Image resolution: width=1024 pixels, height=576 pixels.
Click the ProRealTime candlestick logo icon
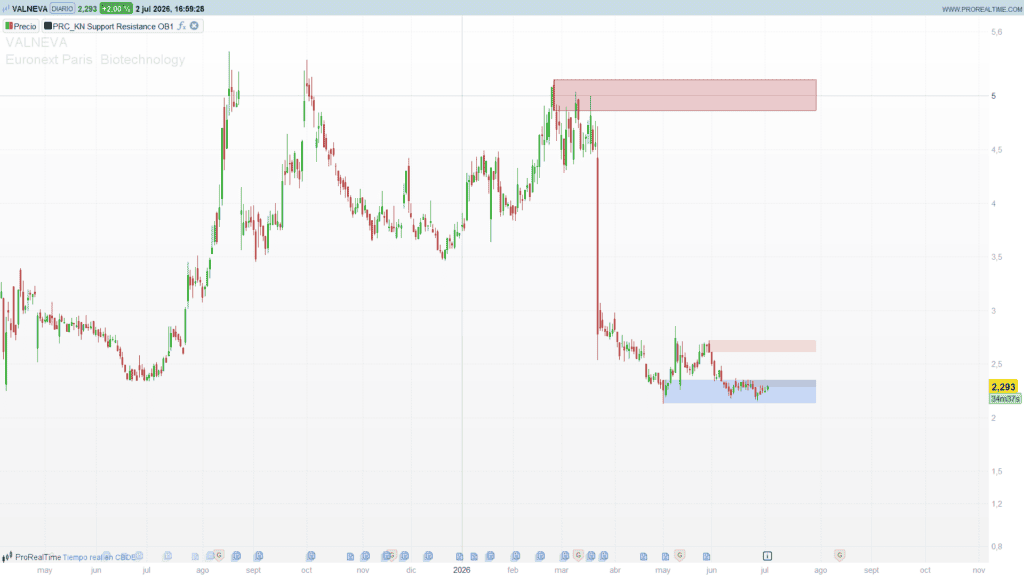7,557
